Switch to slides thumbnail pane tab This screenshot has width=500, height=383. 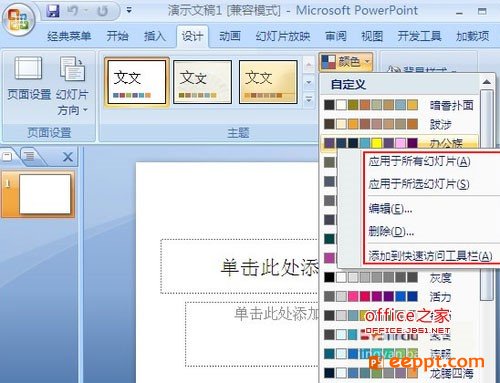click(x=7, y=156)
